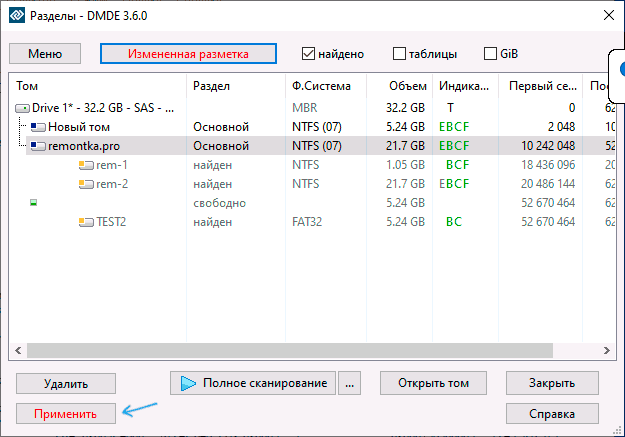The height and width of the screenshot is (437, 625).
Task: Click the scrollbar right arrow
Action: pos(607,350)
